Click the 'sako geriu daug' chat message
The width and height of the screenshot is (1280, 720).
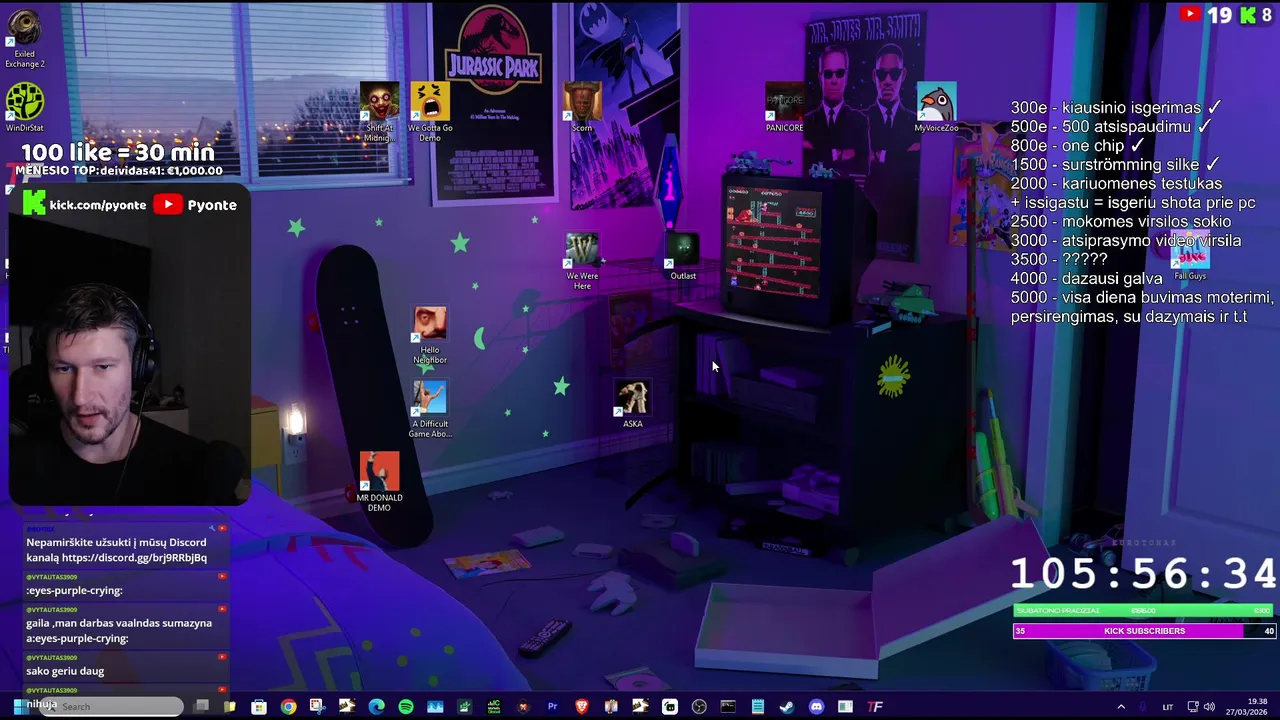[x=65, y=671]
